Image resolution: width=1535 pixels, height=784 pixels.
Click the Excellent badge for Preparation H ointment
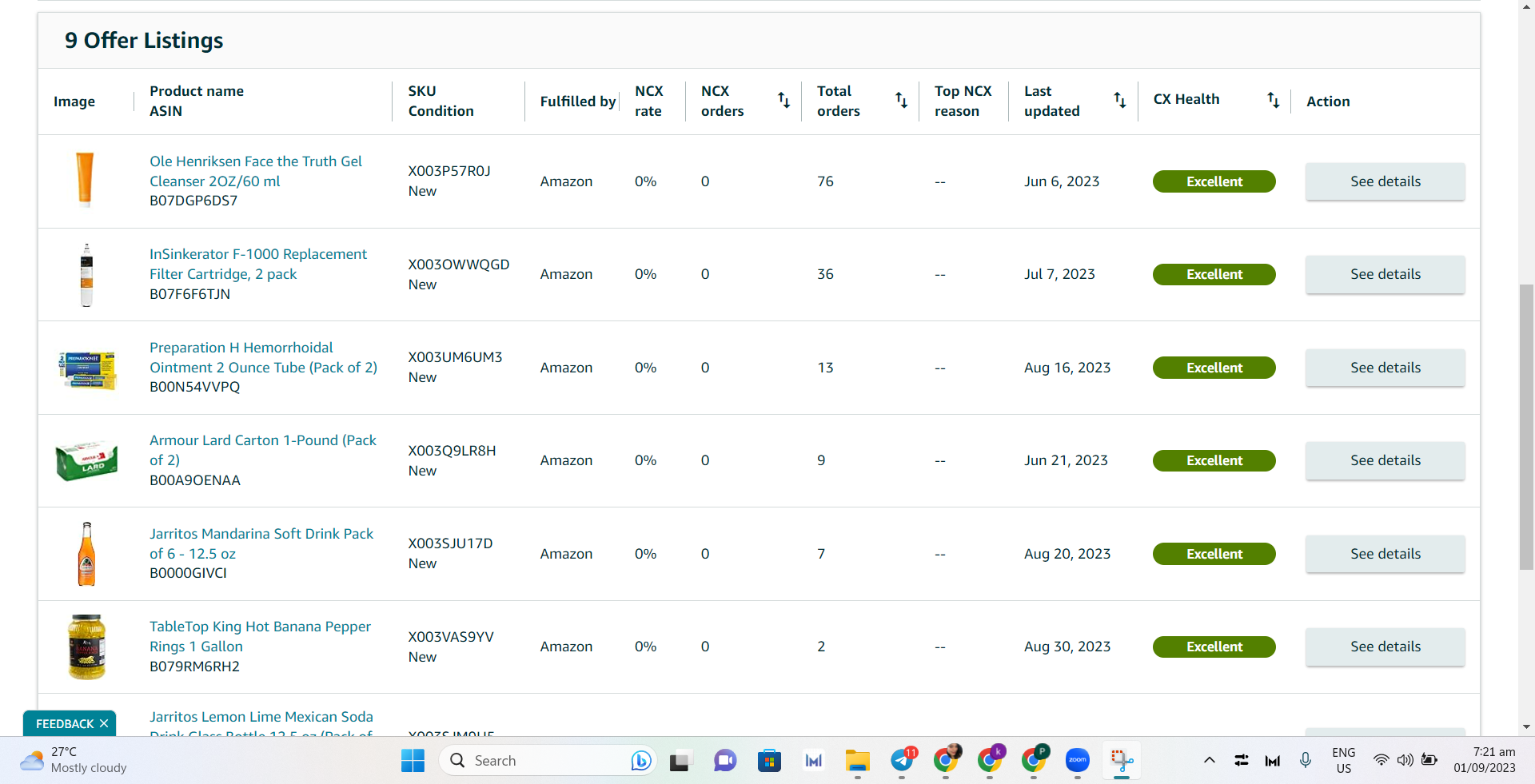pos(1214,368)
